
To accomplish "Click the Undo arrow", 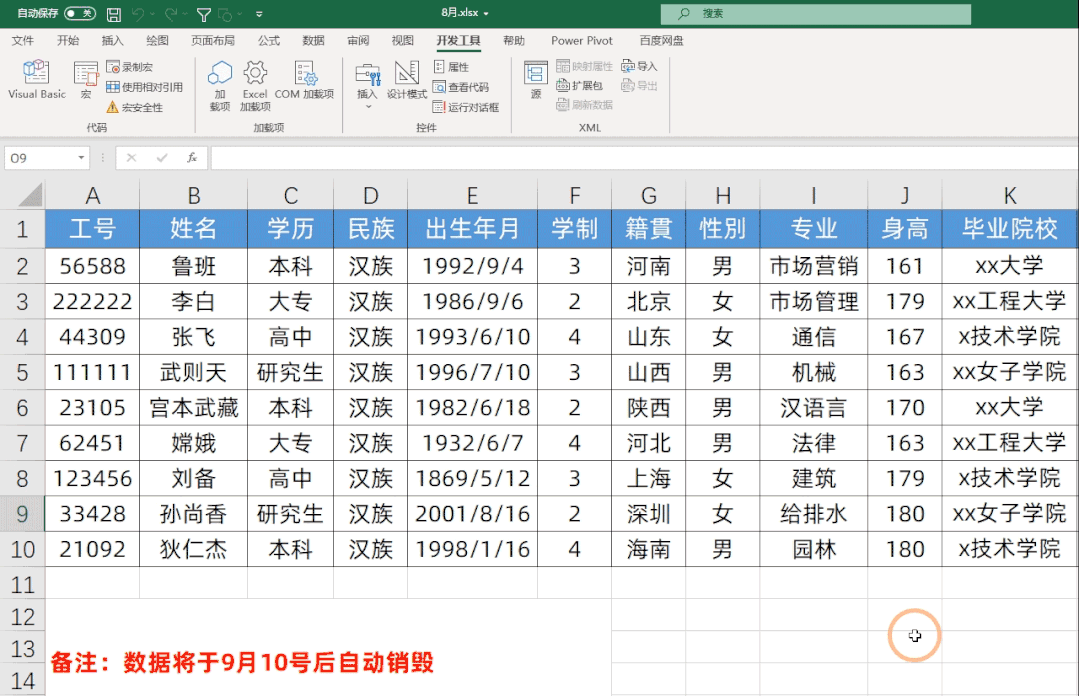I will pyautogui.click(x=138, y=14).
